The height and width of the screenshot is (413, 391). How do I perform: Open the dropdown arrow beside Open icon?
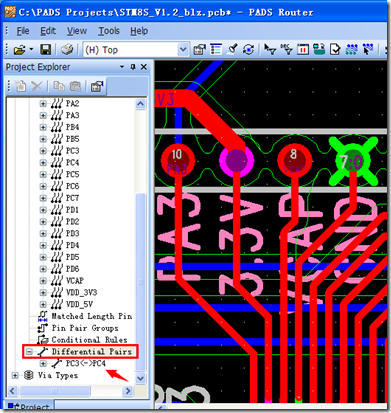(31, 49)
